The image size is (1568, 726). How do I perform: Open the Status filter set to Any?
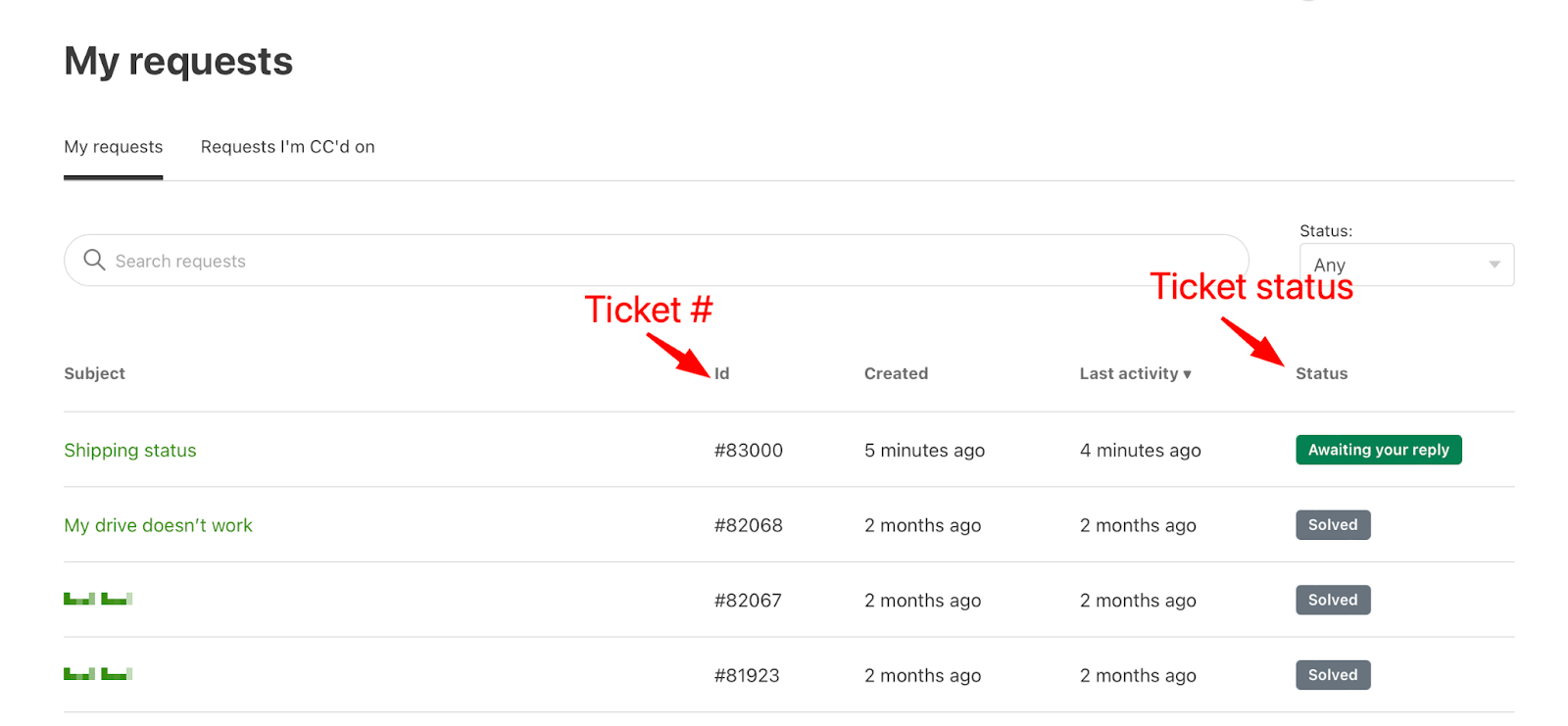tap(1406, 265)
